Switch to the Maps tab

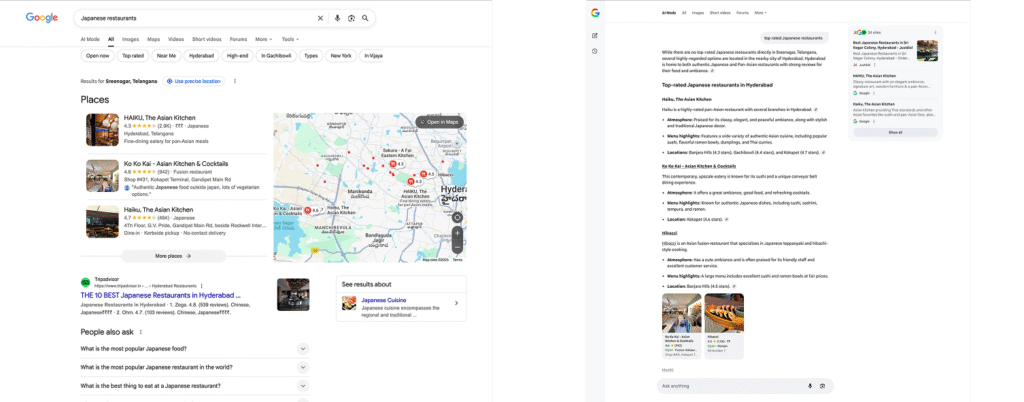tap(153, 39)
